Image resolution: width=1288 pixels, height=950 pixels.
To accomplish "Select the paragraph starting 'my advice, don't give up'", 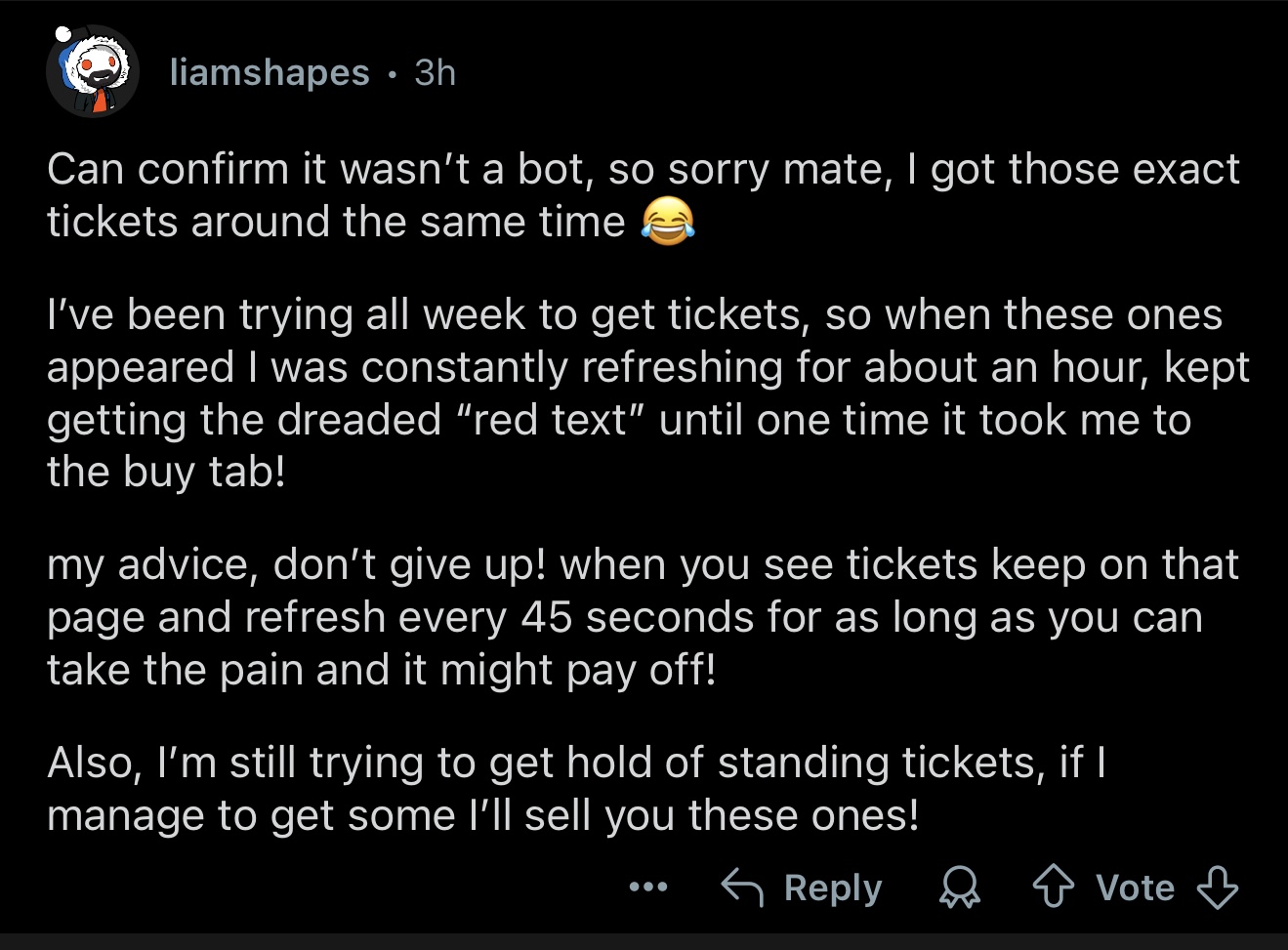I will (643, 617).
